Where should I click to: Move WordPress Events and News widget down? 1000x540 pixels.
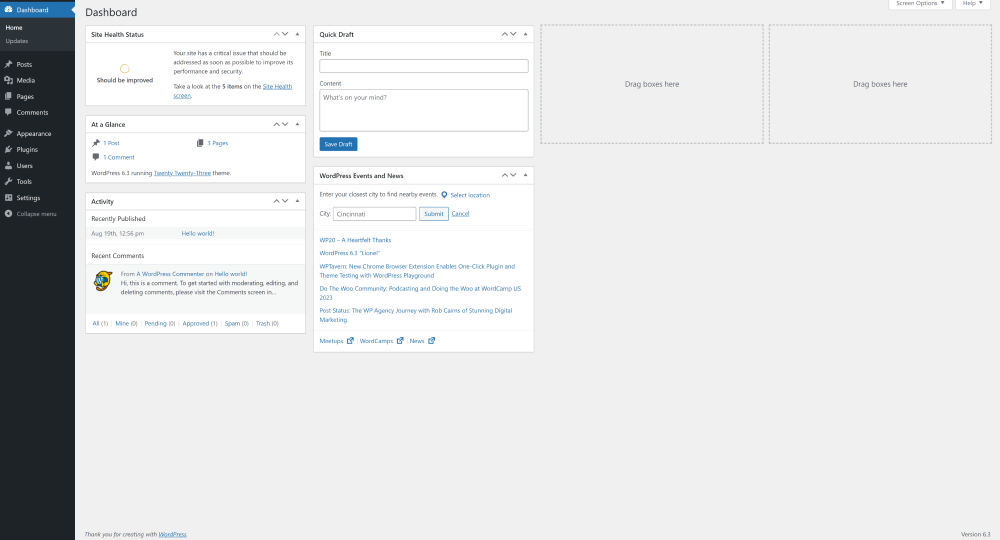(x=513, y=175)
